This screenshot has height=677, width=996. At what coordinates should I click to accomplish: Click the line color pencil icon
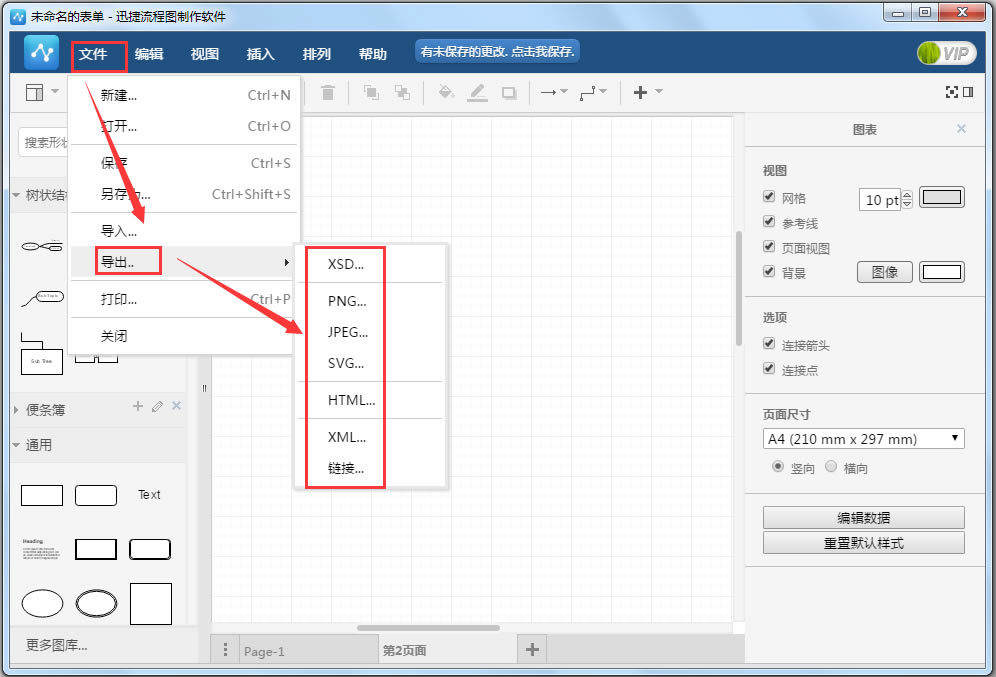(x=477, y=92)
